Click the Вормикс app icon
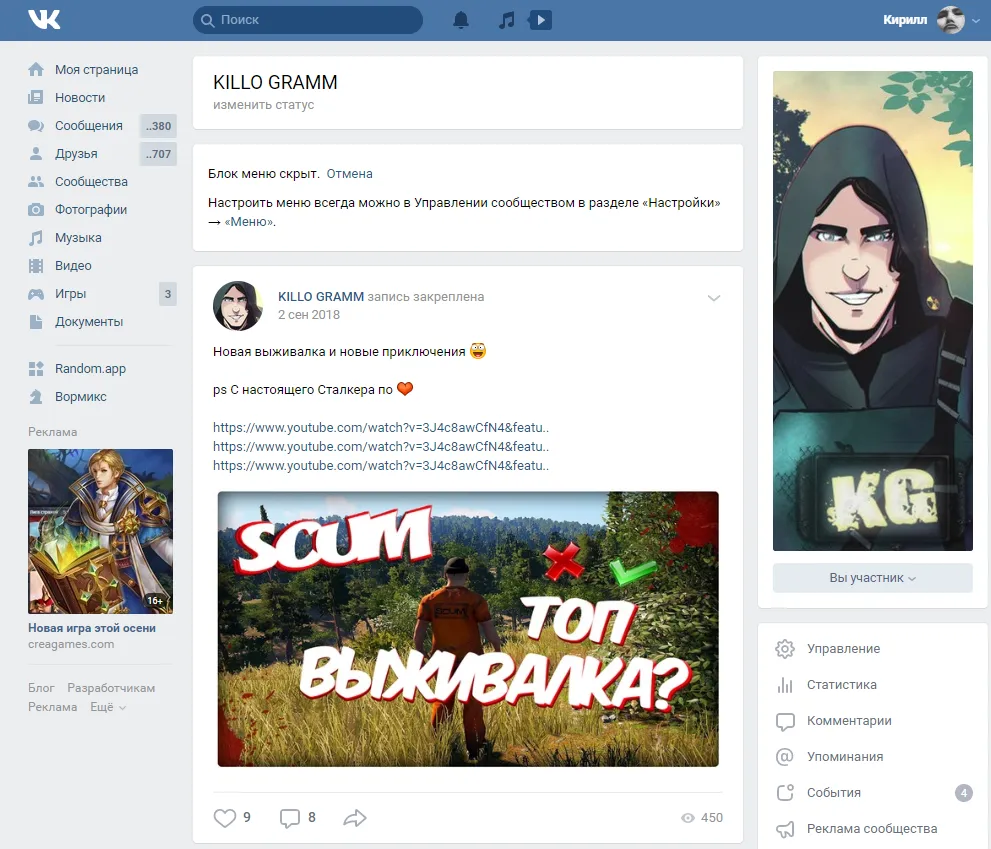 click(36, 397)
